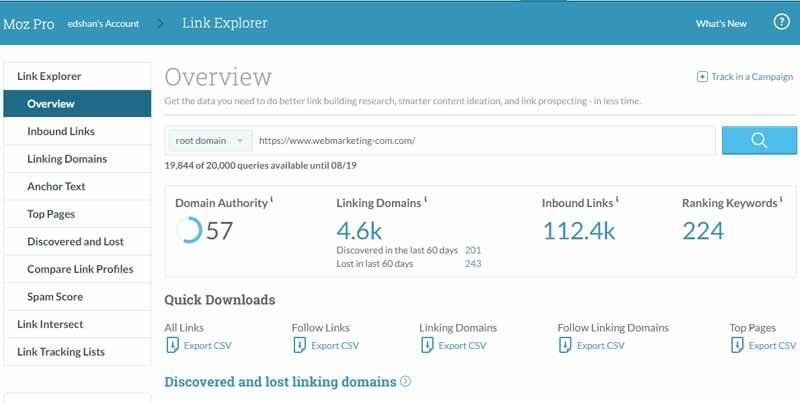This screenshot has width=800, height=402.
Task: Open the root domain dropdown
Action: pos(210,141)
